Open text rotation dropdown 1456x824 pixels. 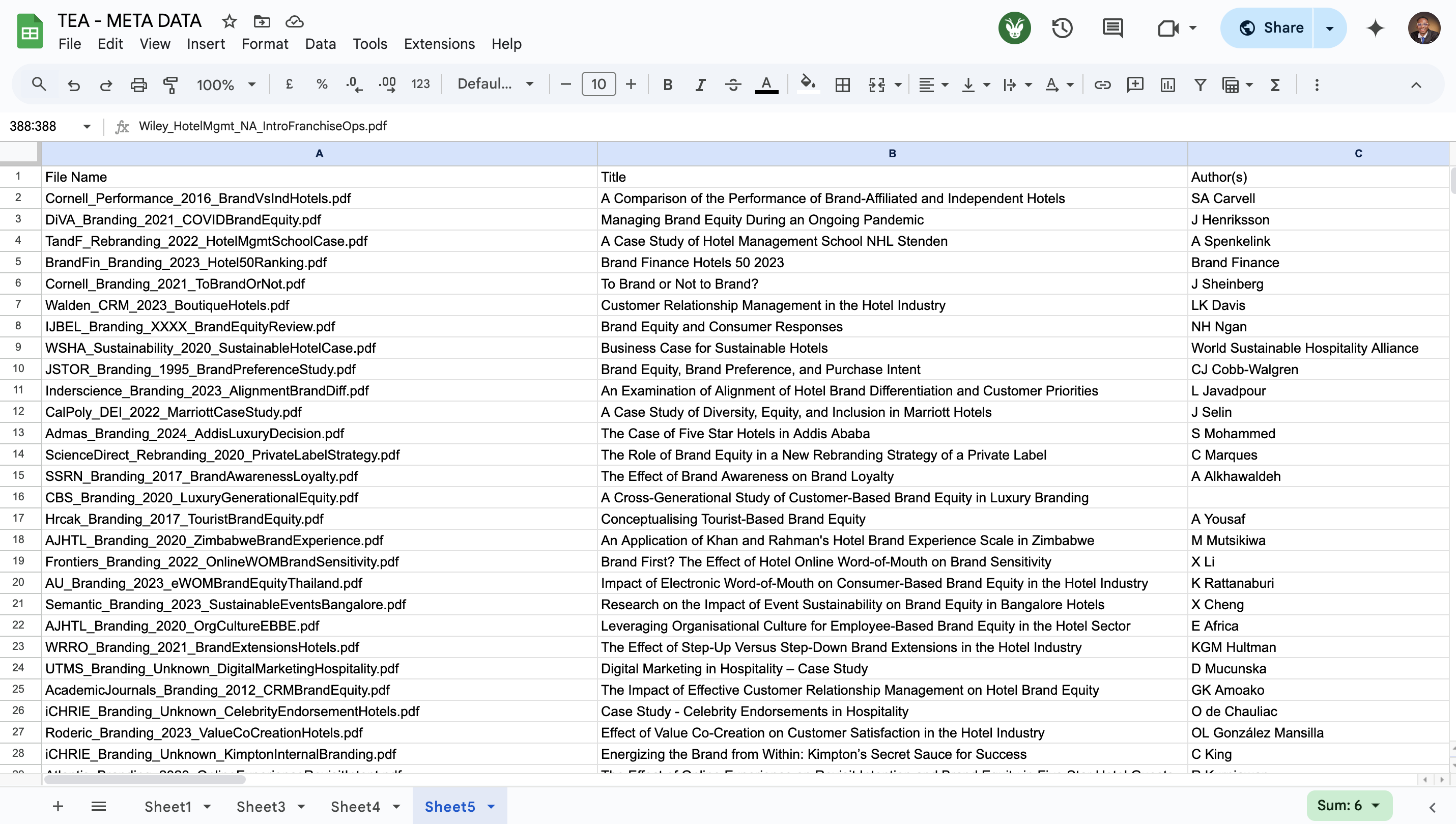(x=1060, y=84)
